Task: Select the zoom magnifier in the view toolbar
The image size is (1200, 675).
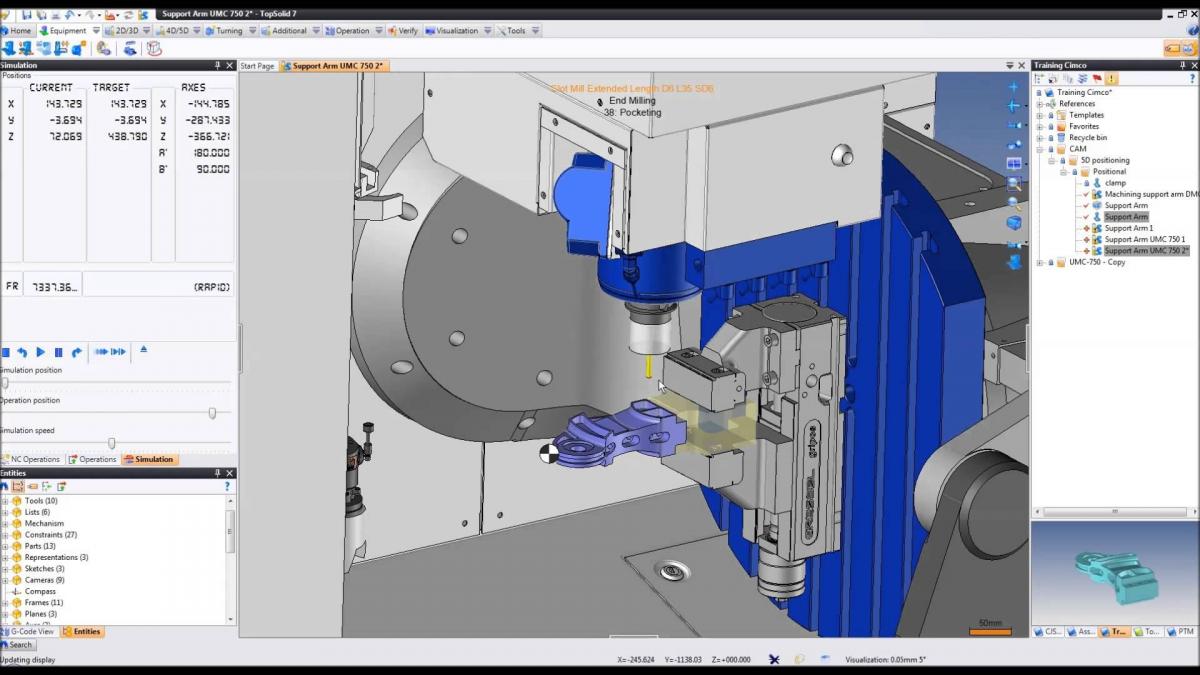Action: 1014,184
